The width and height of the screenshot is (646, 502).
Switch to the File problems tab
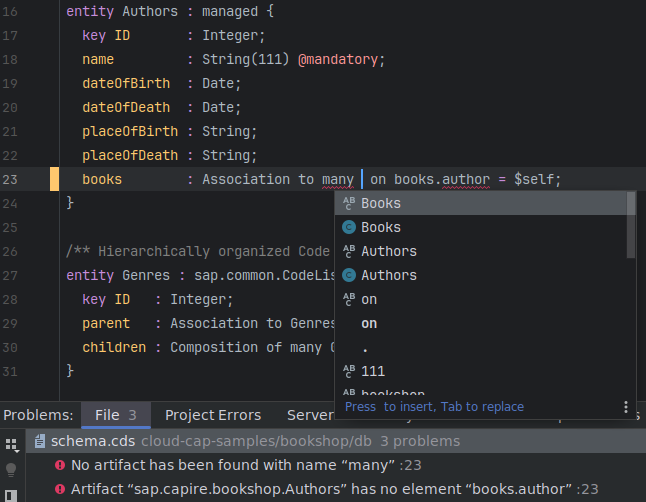(x=116, y=415)
